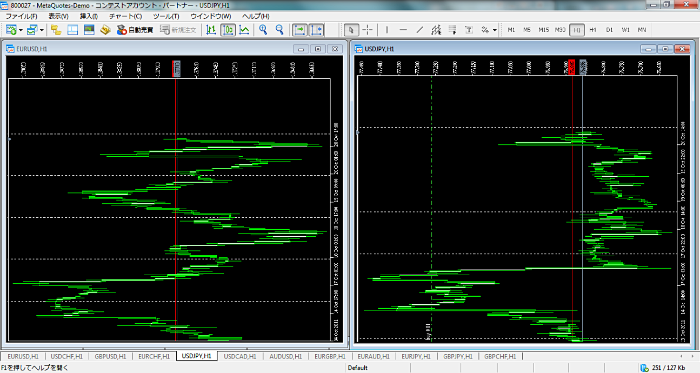Select the bar chart type icon
Image resolution: width=700 pixels, height=373 pixels.
tap(211, 30)
